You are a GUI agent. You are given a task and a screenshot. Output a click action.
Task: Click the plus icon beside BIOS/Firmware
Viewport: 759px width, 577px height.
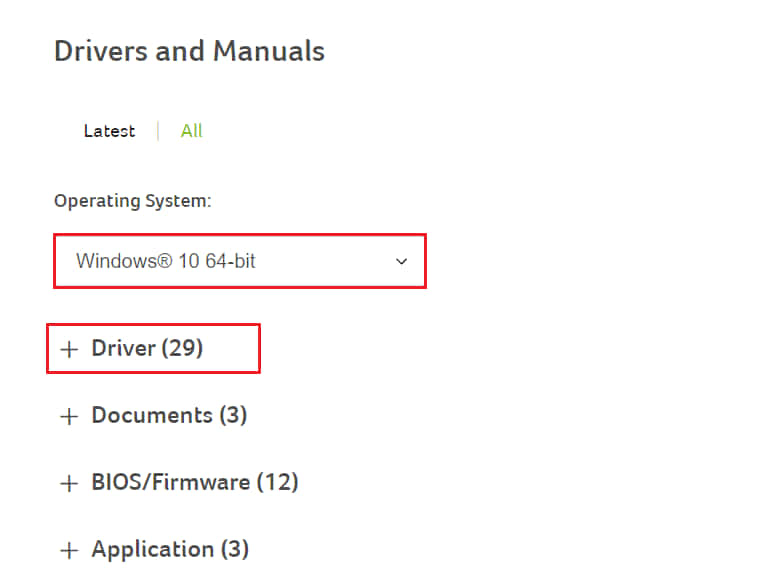pyautogui.click(x=69, y=483)
